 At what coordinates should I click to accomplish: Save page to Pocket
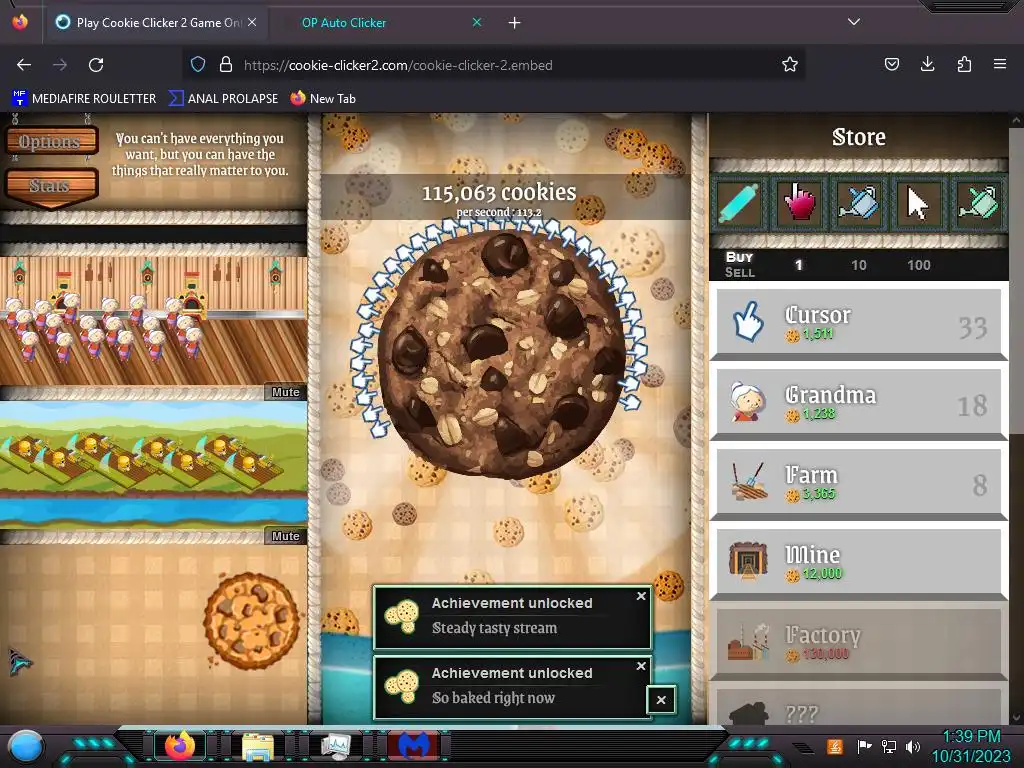pyautogui.click(x=891, y=64)
